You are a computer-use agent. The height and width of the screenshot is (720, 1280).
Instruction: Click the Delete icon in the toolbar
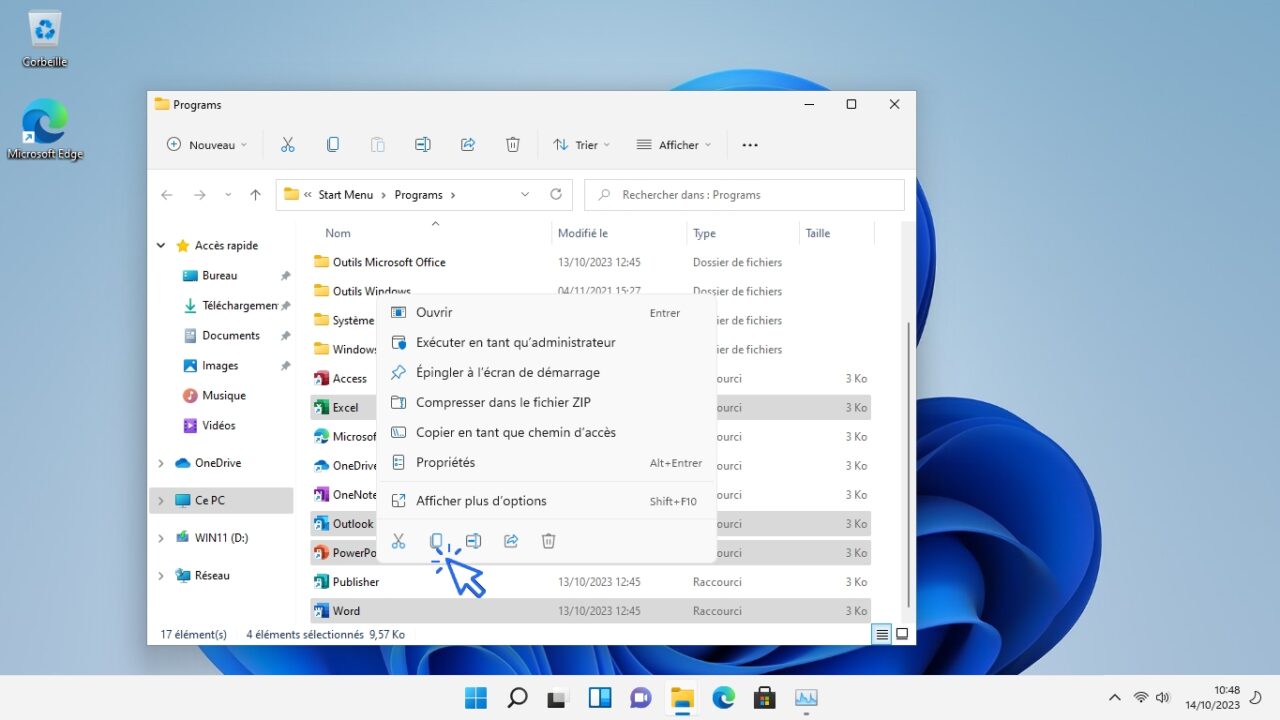[x=512, y=144]
